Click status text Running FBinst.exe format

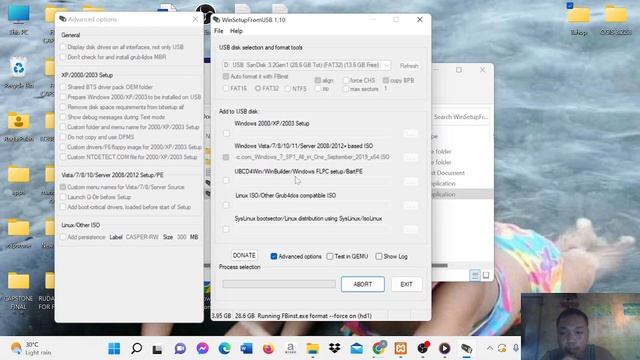[x=314, y=316]
